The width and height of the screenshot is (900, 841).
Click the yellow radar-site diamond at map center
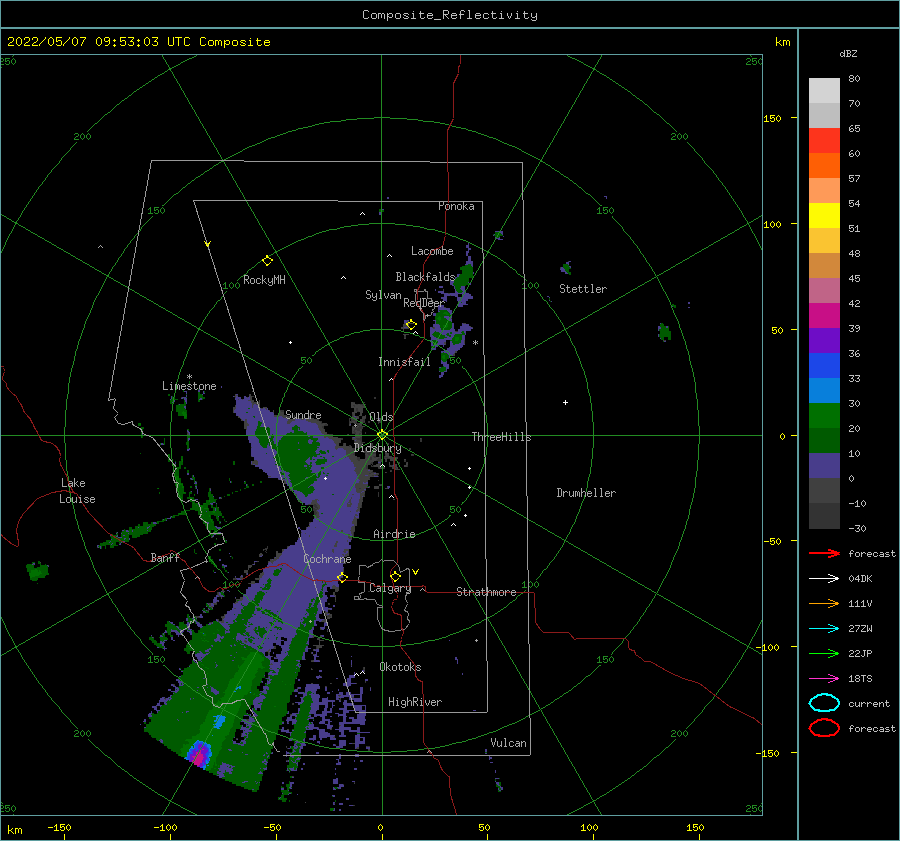click(x=382, y=435)
